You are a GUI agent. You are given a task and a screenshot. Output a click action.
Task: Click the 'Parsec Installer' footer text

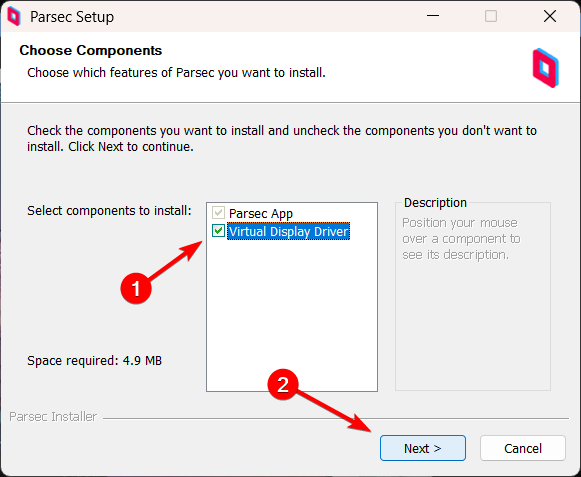coord(53,417)
